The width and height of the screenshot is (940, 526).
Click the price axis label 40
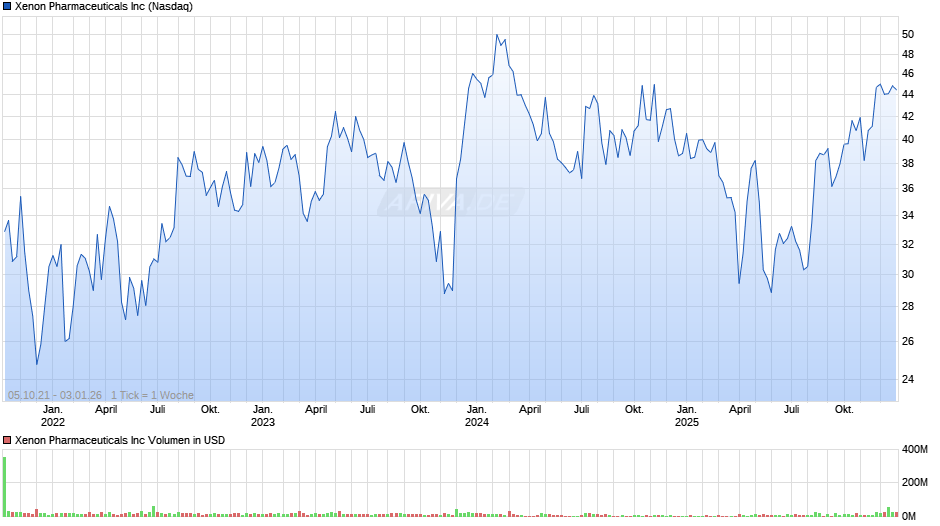pos(908,139)
